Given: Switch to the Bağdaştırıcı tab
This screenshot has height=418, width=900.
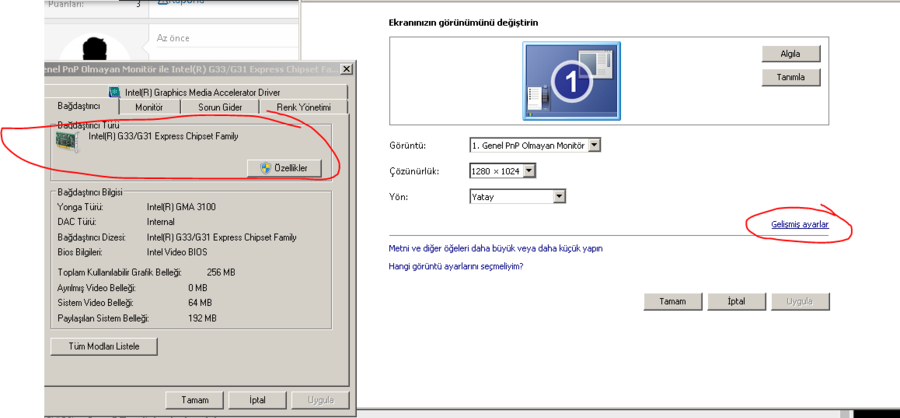Looking at the screenshot, I should tap(79, 107).
